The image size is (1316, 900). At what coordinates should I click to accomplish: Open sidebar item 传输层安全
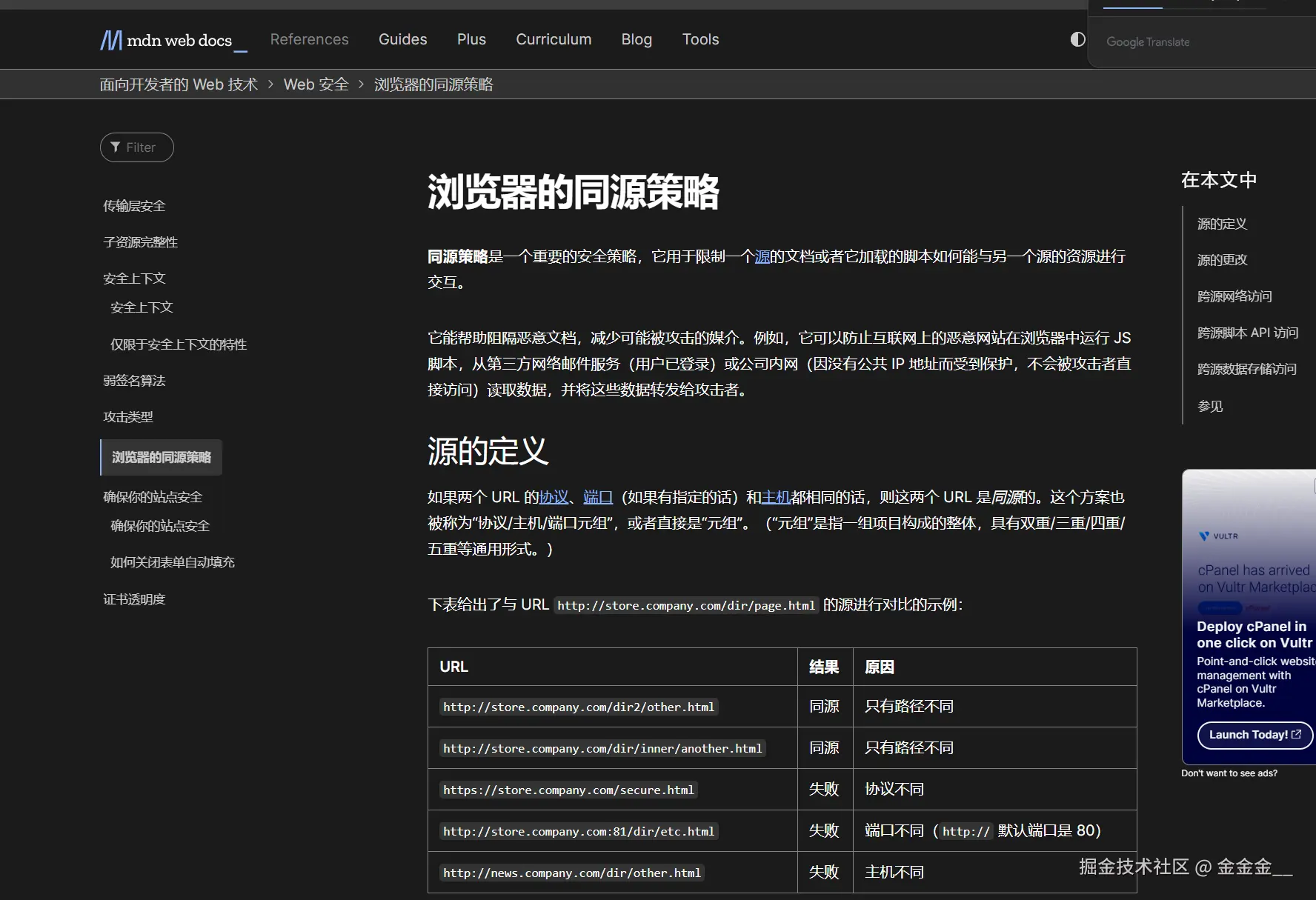[134, 206]
